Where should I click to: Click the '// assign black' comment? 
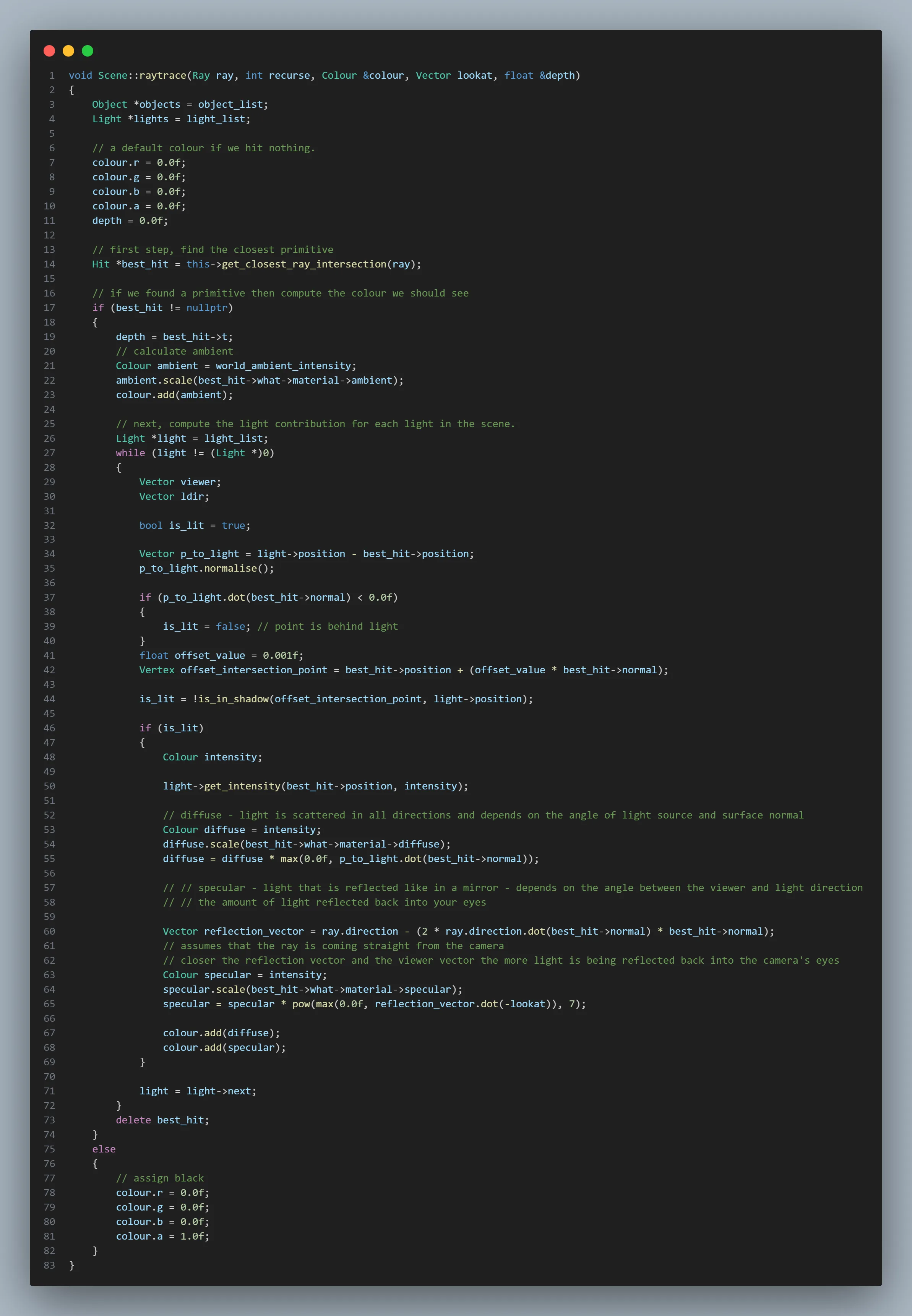159,1178
